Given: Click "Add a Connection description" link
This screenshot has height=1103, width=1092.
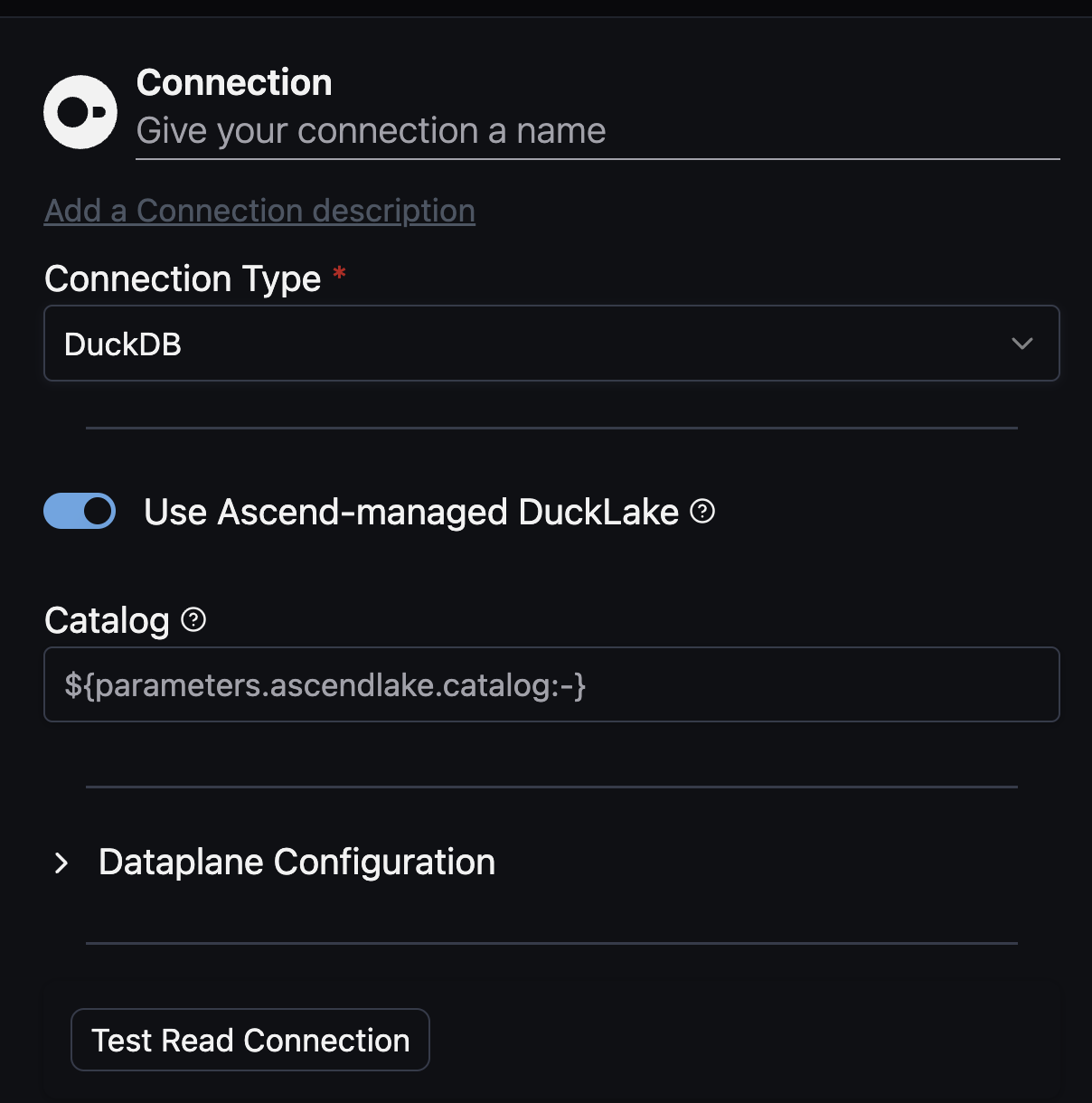Looking at the screenshot, I should pos(259,211).
